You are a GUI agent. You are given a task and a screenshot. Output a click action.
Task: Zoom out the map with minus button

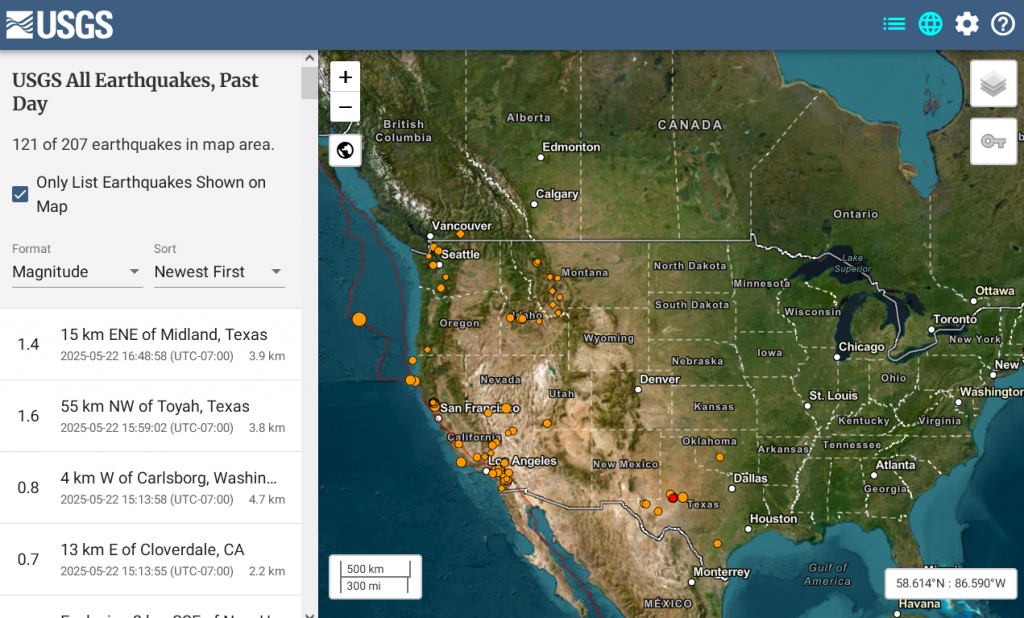pos(345,107)
